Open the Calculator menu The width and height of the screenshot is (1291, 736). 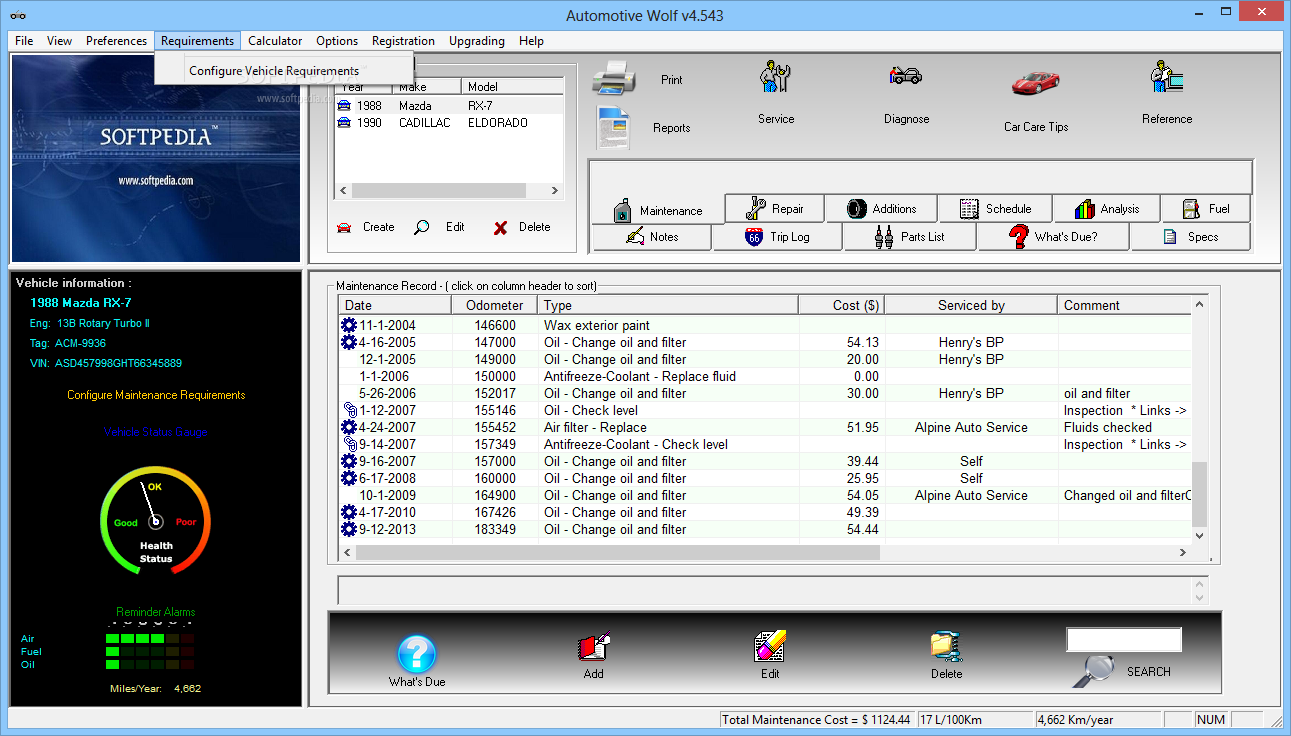tap(275, 41)
